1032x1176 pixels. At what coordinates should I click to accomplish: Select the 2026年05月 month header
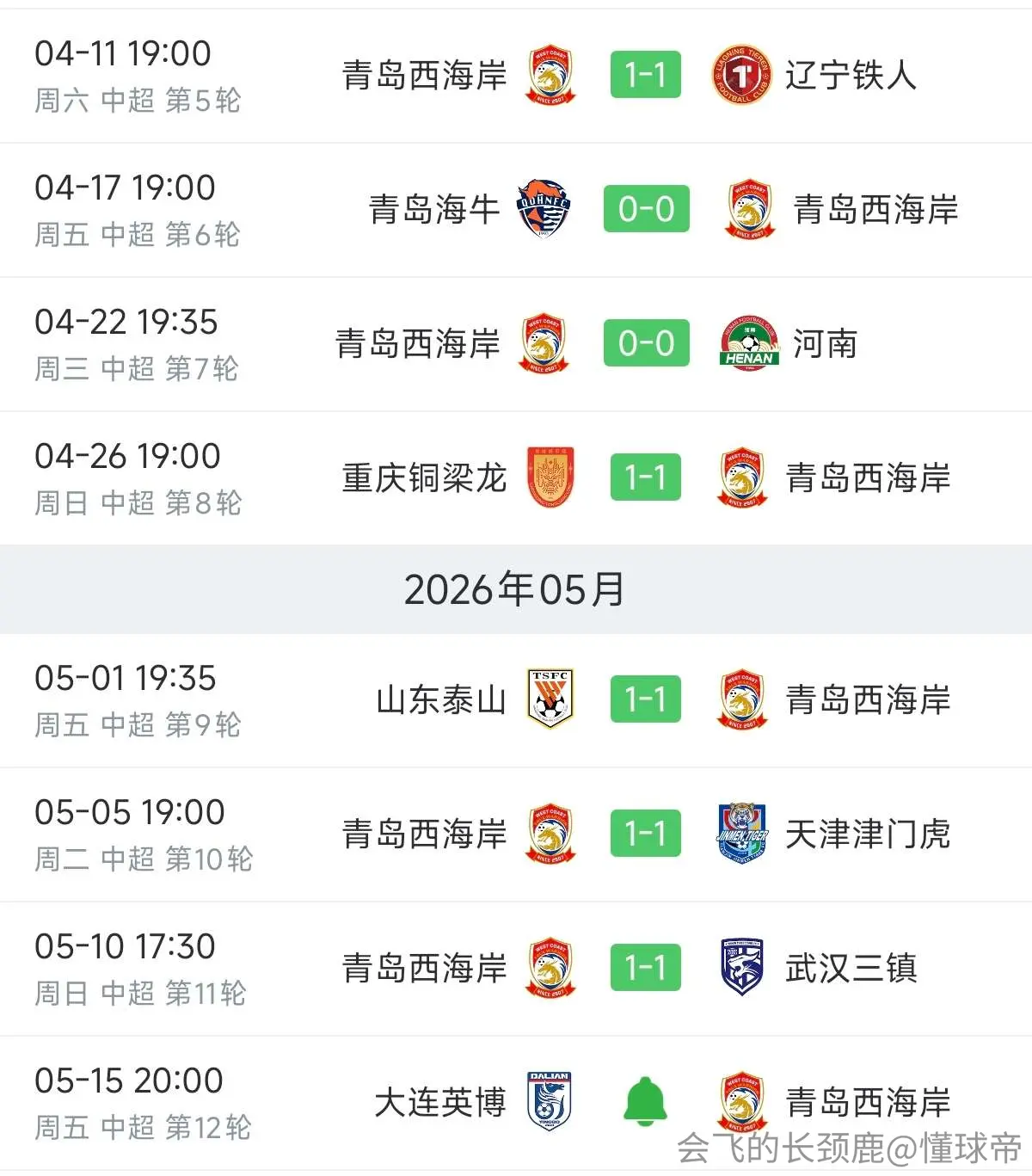(515, 590)
